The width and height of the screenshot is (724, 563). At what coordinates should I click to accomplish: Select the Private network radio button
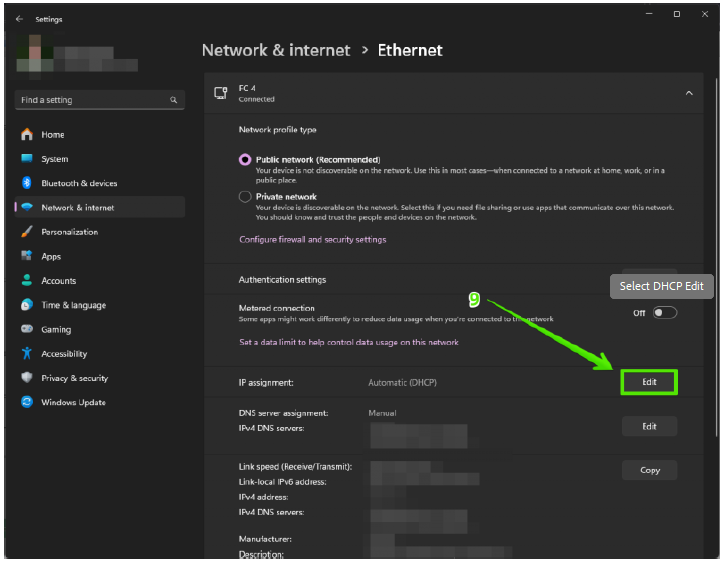click(245, 197)
